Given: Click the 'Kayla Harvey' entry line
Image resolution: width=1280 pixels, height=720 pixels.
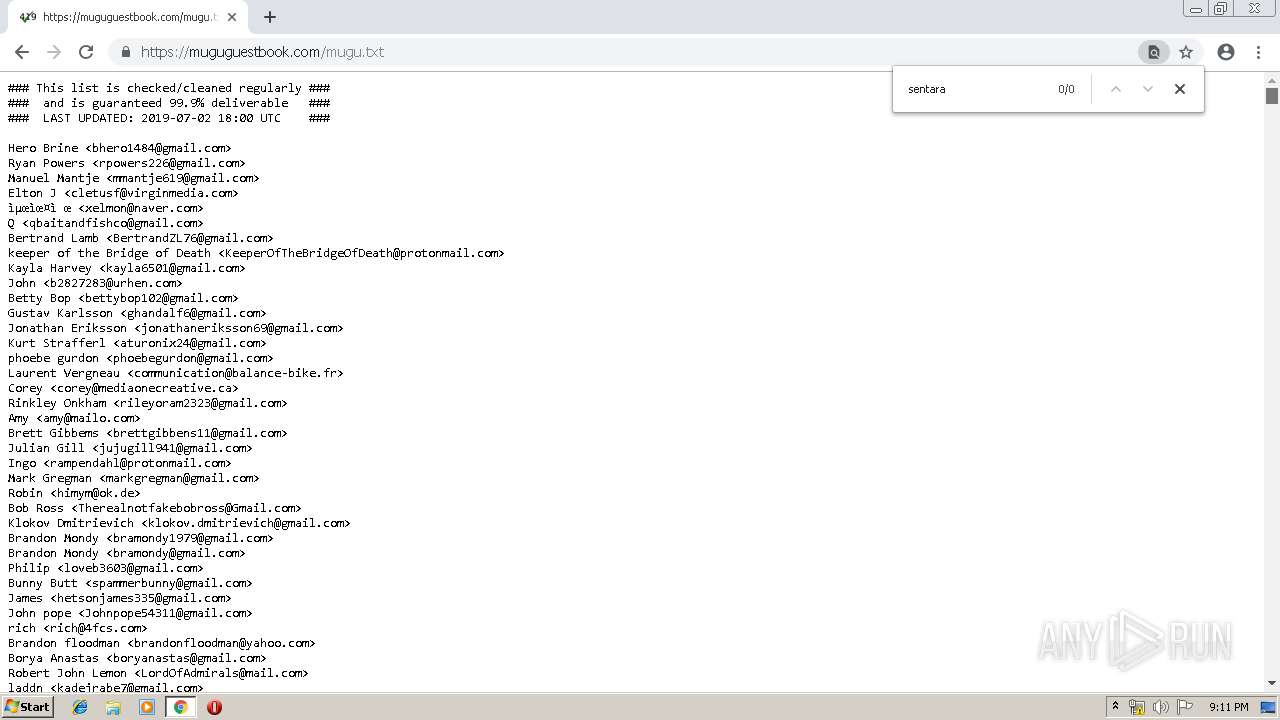Looking at the screenshot, I should click(x=127, y=268).
